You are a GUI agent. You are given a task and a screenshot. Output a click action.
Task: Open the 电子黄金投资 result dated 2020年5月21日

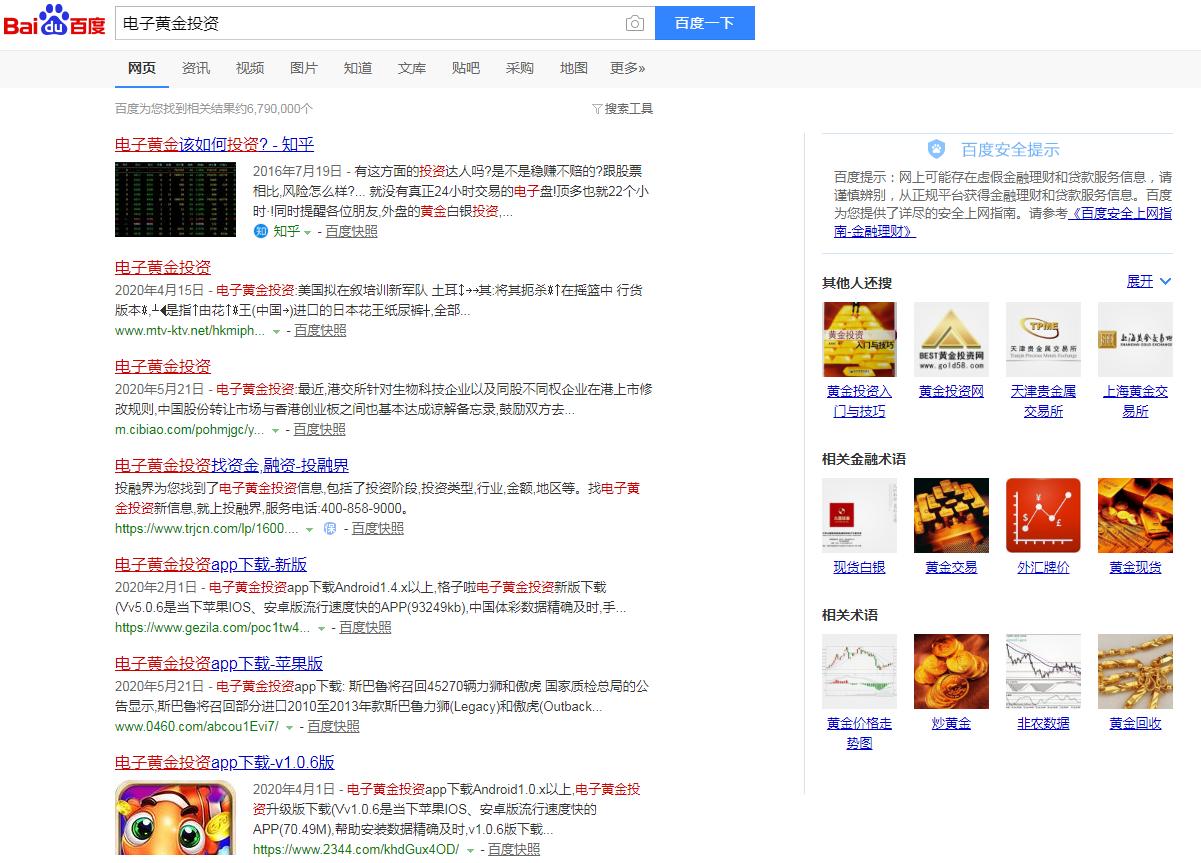[x=163, y=366]
